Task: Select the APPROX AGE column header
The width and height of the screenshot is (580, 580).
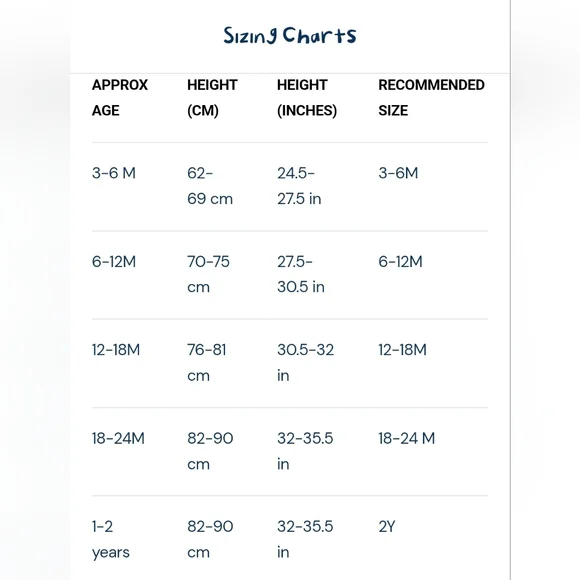Action: (120, 98)
